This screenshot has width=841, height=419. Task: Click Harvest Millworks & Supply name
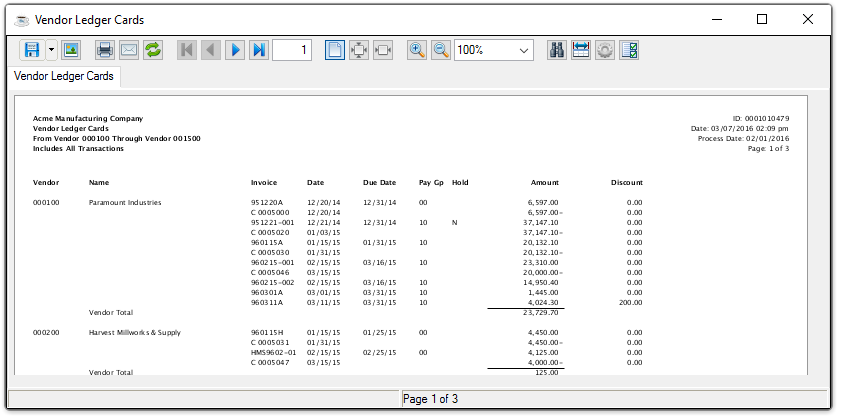click(135, 333)
